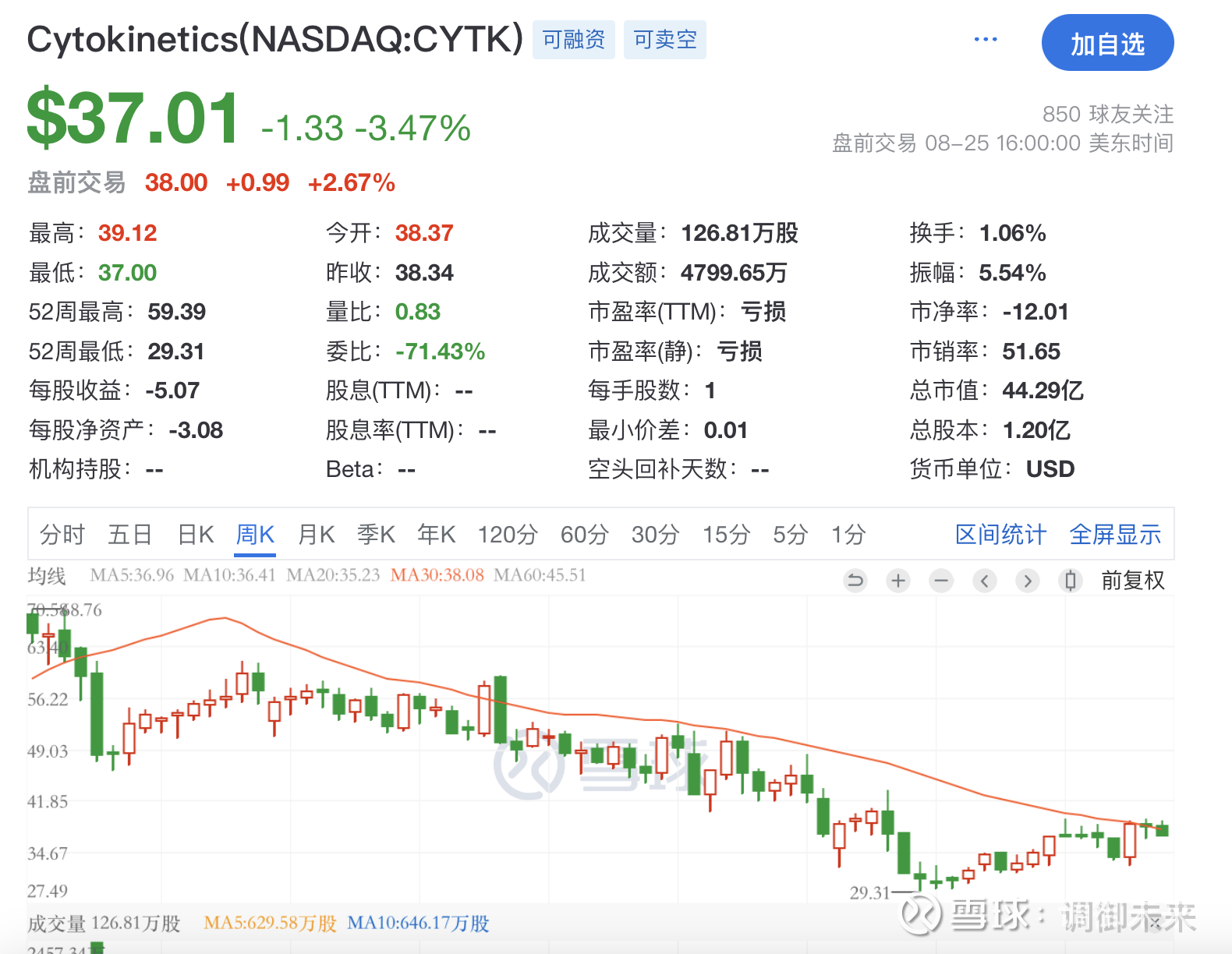Open 全屏显示 fullscreen link
The width and height of the screenshot is (1232, 954).
(x=1115, y=535)
